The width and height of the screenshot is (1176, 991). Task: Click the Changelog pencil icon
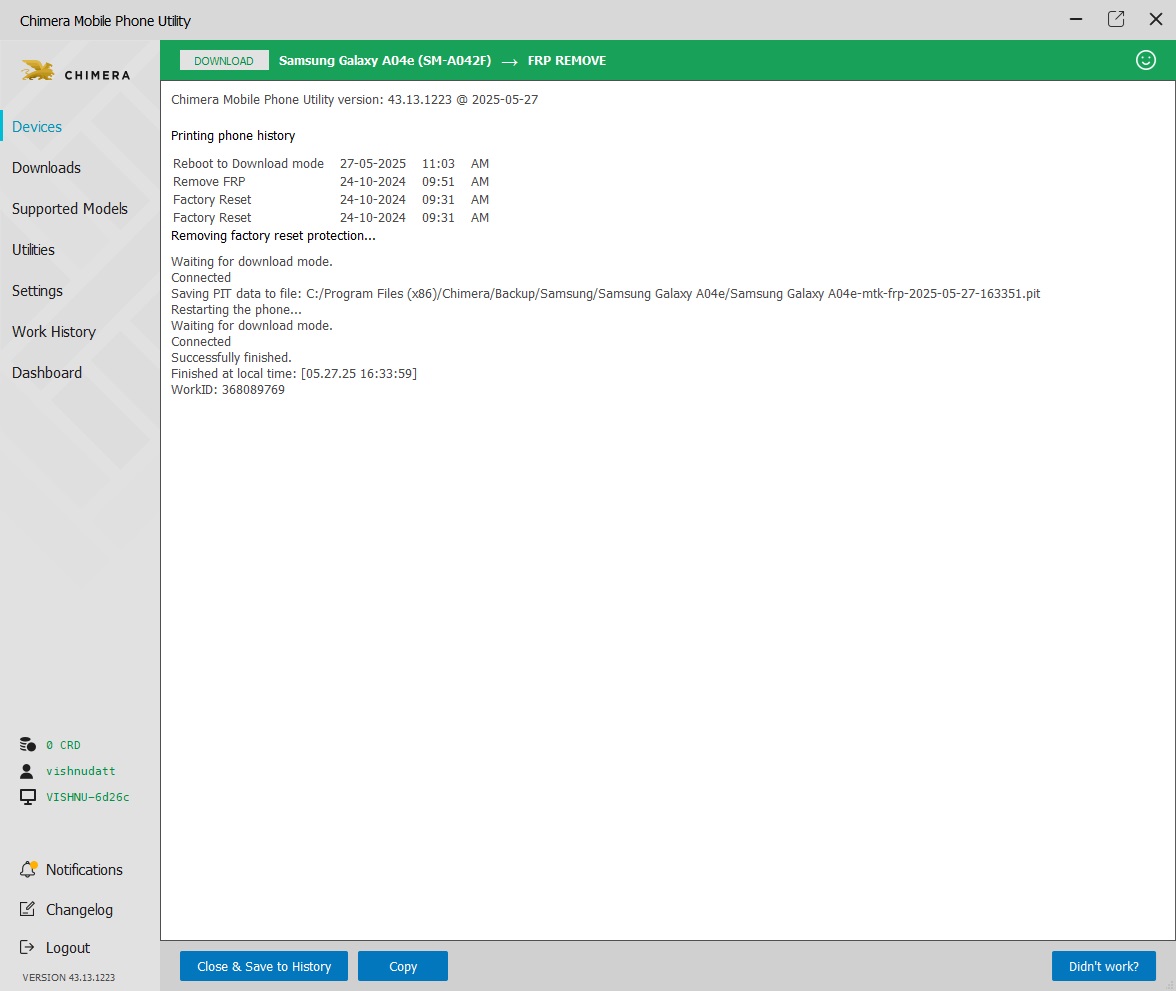(27, 908)
